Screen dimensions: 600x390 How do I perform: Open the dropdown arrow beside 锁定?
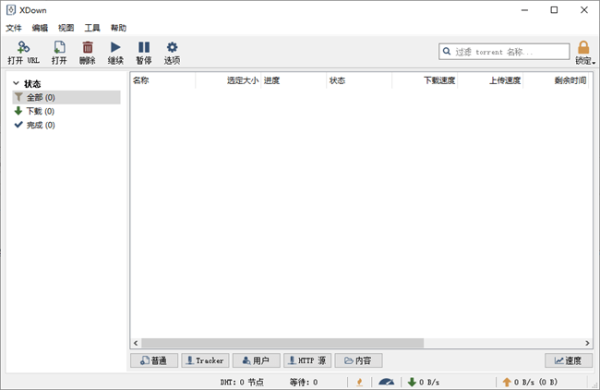coord(594,62)
